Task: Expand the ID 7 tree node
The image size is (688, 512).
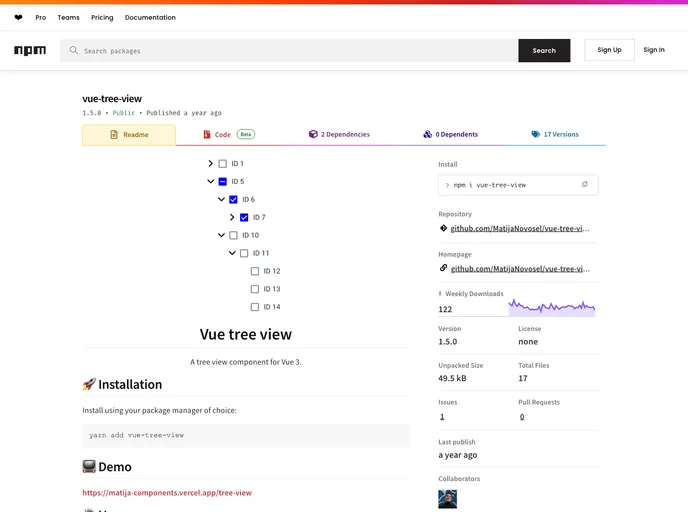Action: click(x=232, y=217)
